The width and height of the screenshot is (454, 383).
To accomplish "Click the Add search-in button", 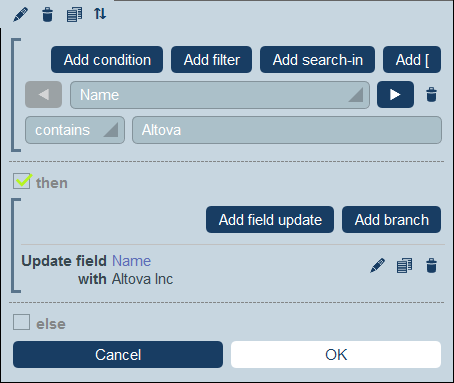I will (317, 60).
